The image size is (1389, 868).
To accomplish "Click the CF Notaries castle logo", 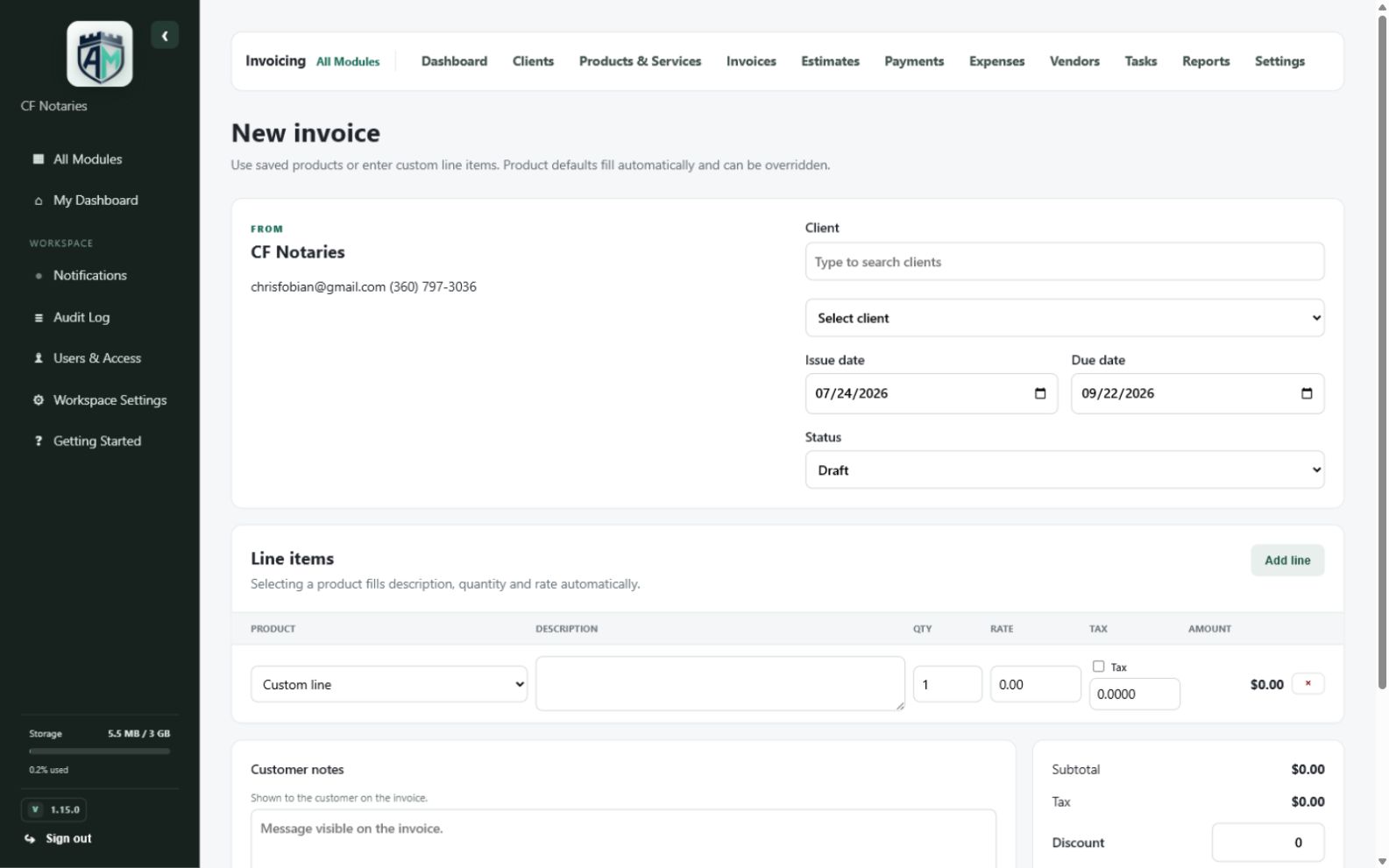I will [99, 54].
